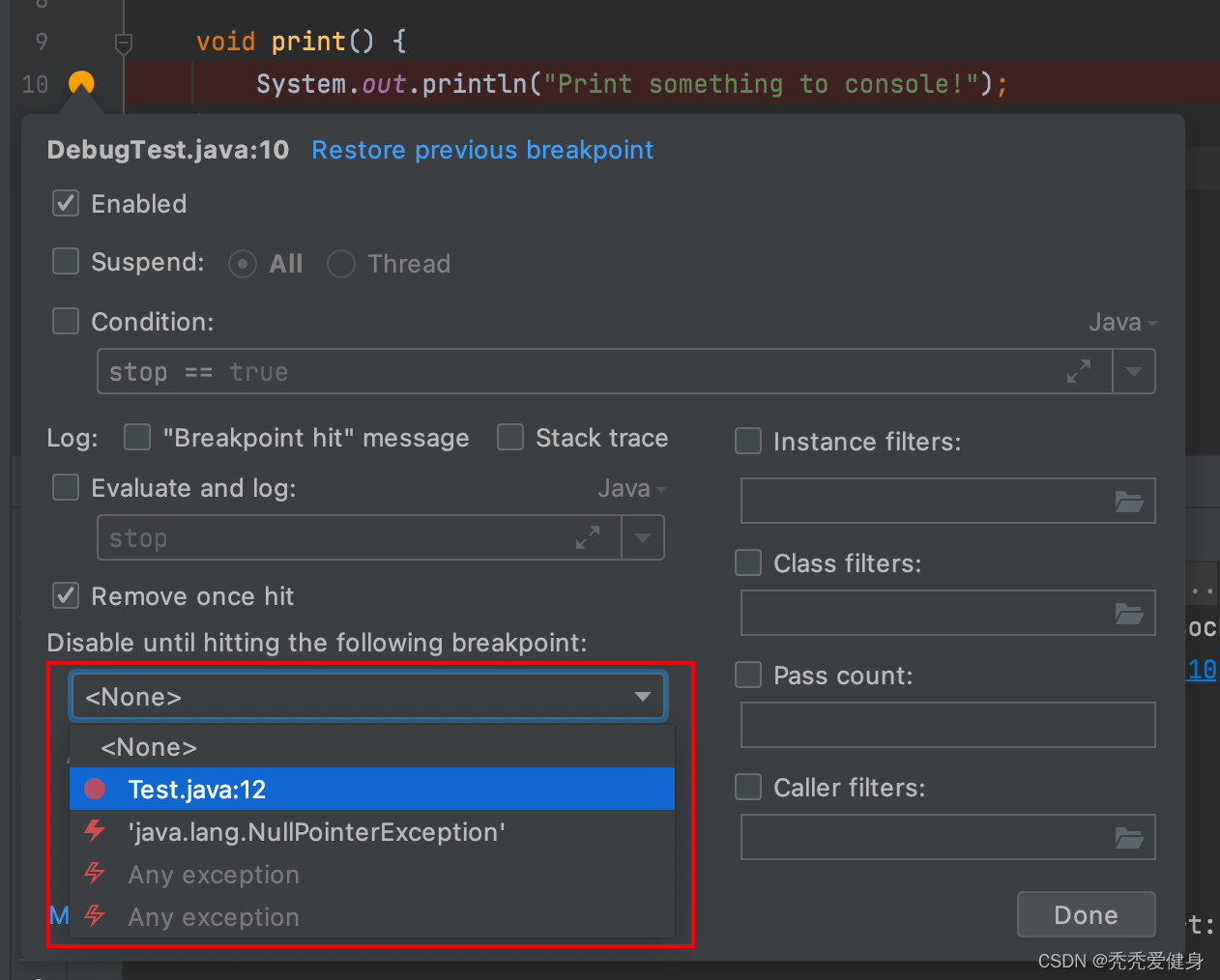Open the Evaluate and log history dropdown
The image size is (1220, 980).
tap(643, 538)
